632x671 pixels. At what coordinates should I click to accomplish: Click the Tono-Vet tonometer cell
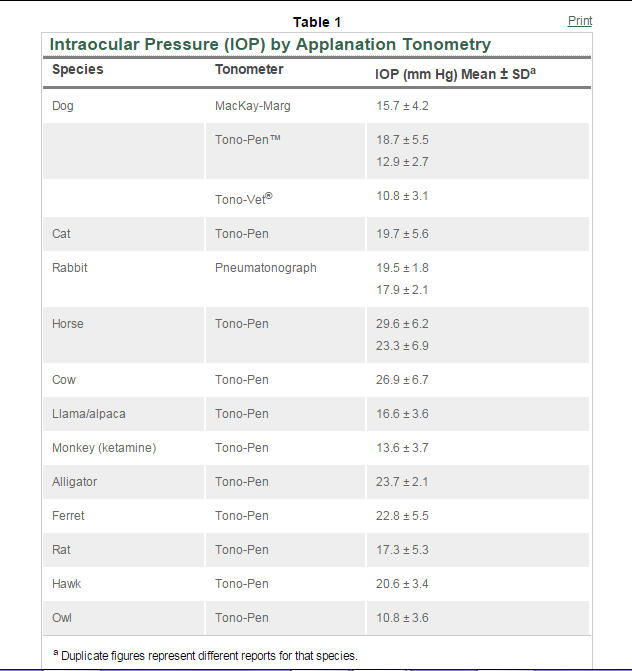click(243, 198)
